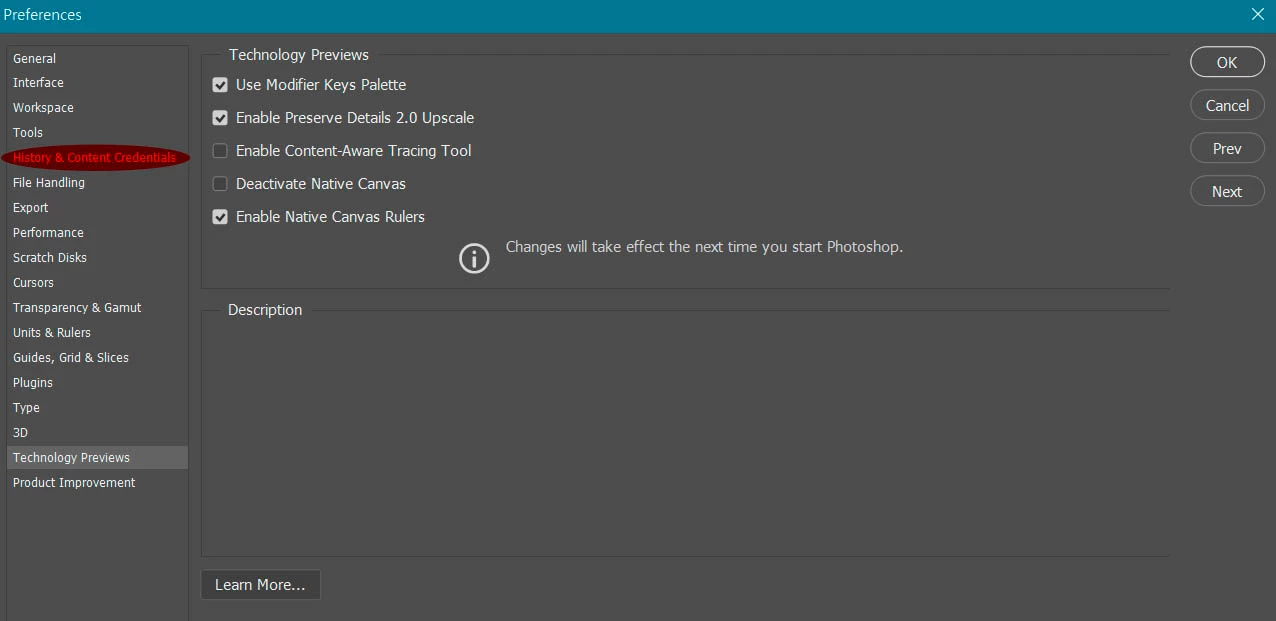Click 'Changes will take effect' notice text
This screenshot has width=1276, height=621.
pos(704,247)
